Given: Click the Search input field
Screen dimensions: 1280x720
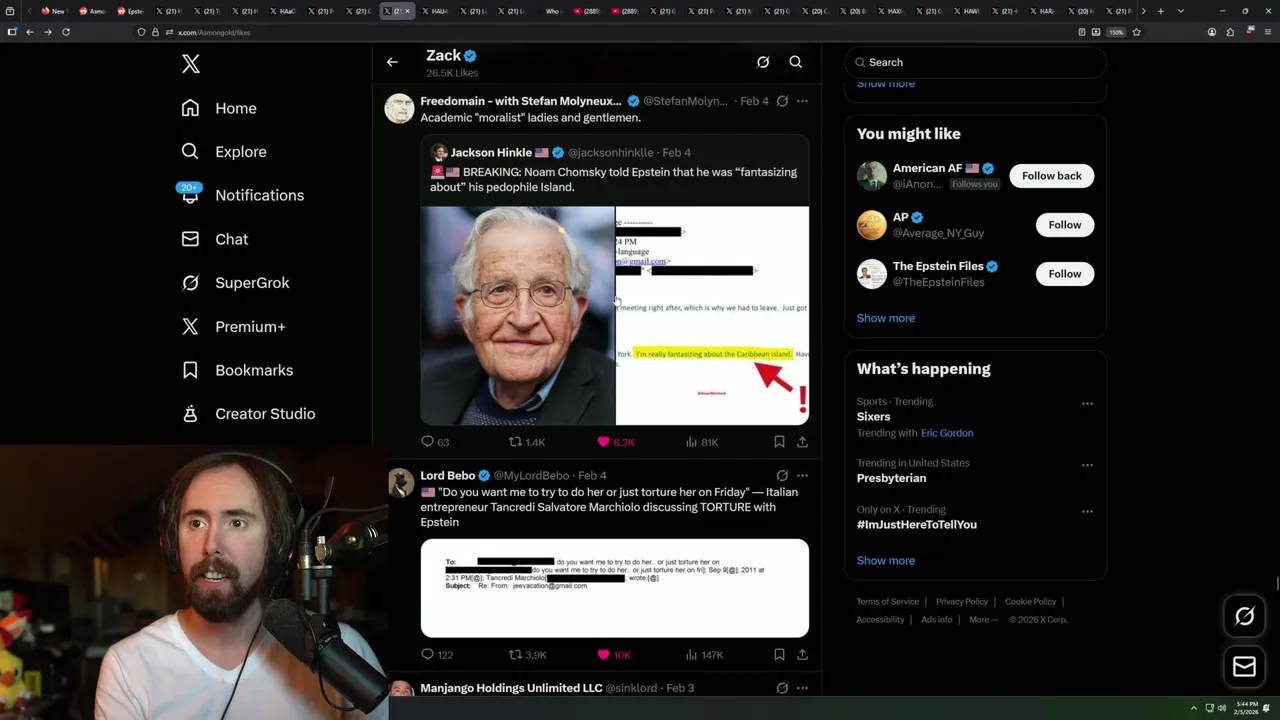Looking at the screenshot, I should pyautogui.click(x=975, y=62).
